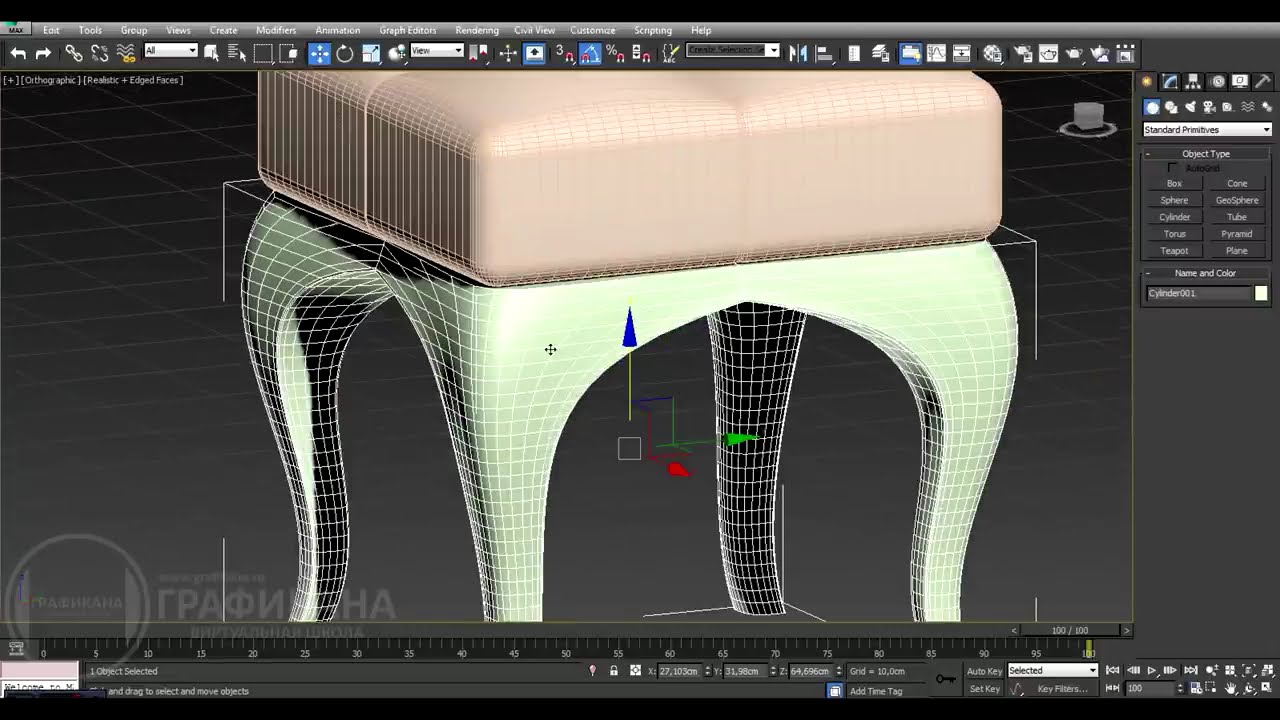This screenshot has width=1280, height=720.
Task: Click the Unlink Selection tool
Action: [100, 53]
